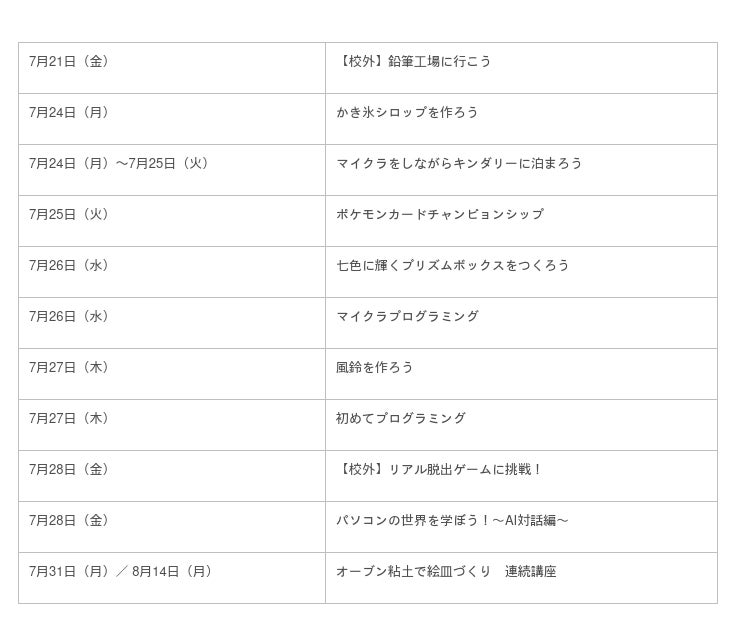Click the マイクラをしながらキンダリーに泊まろう event text
The width and height of the screenshot is (740, 644).
[x=459, y=164]
